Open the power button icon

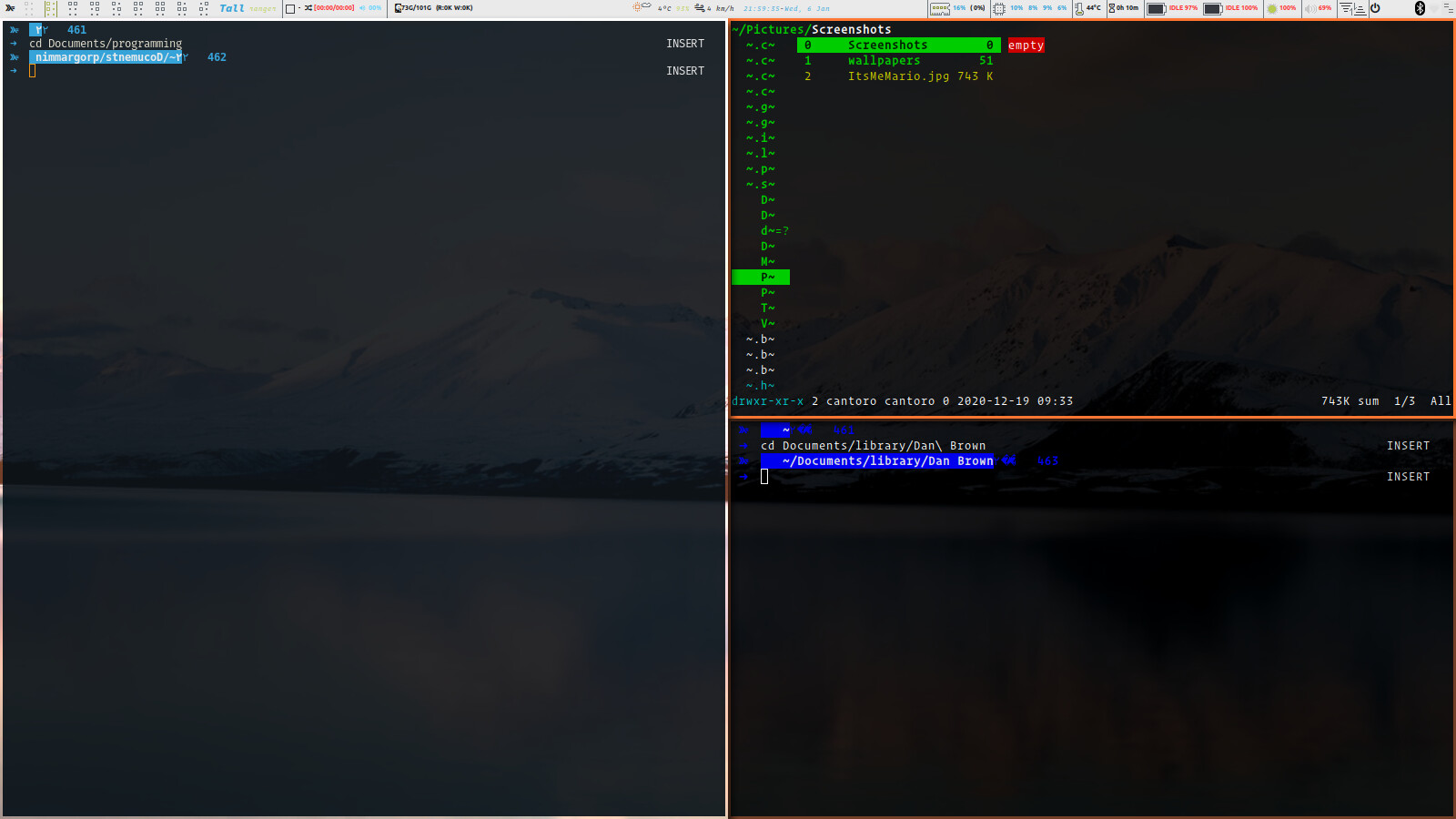(1375, 8)
